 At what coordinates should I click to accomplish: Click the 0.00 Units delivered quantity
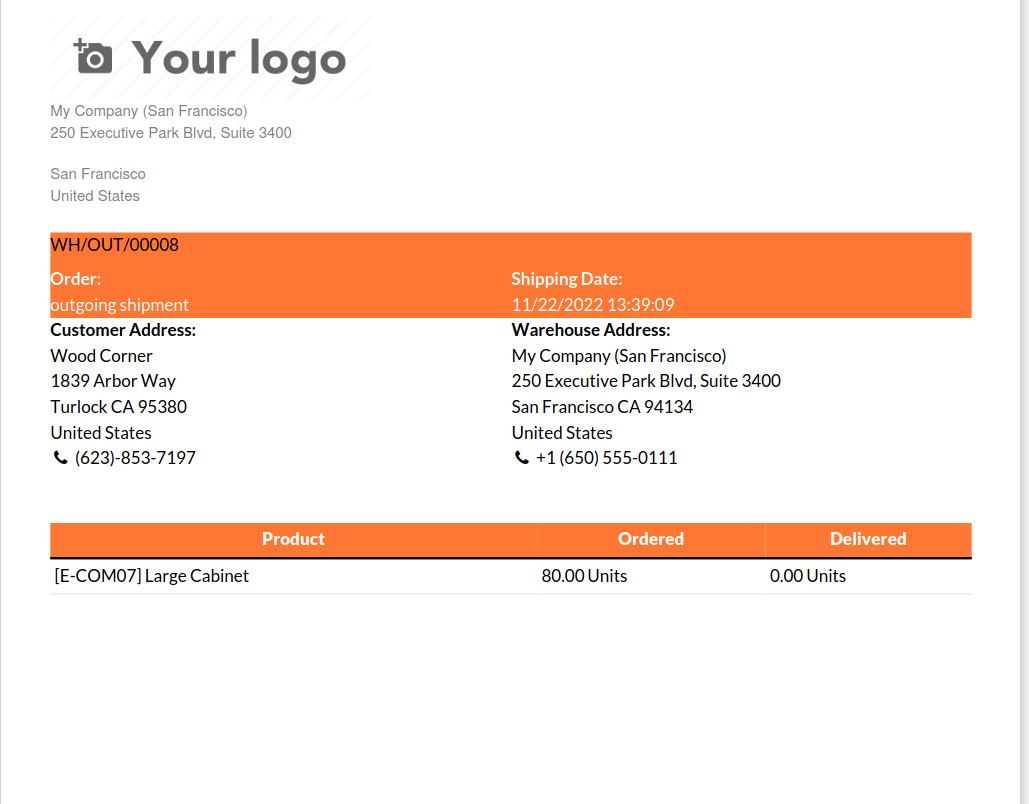coord(807,576)
